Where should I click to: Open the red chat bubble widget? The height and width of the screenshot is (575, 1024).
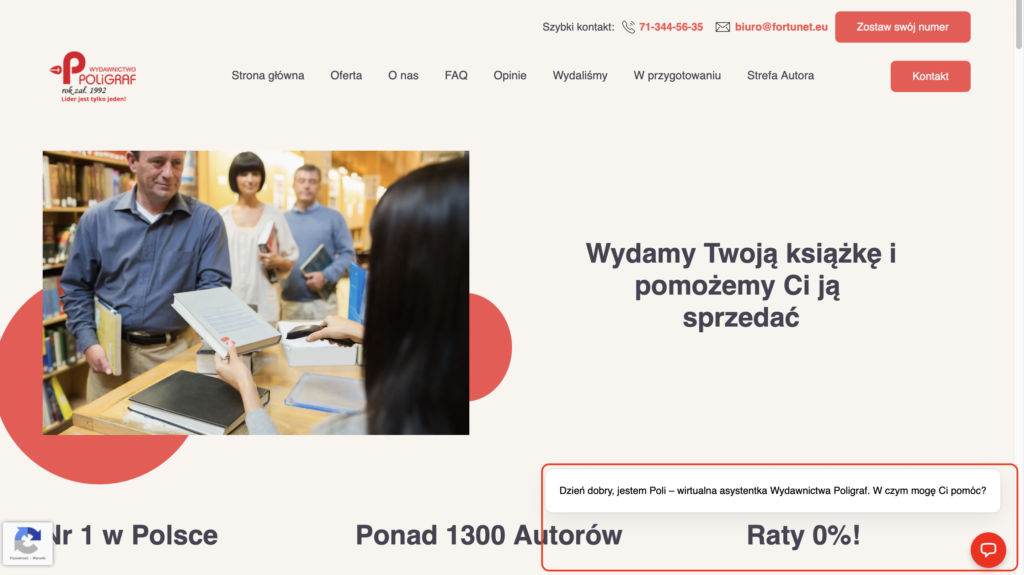click(x=988, y=550)
